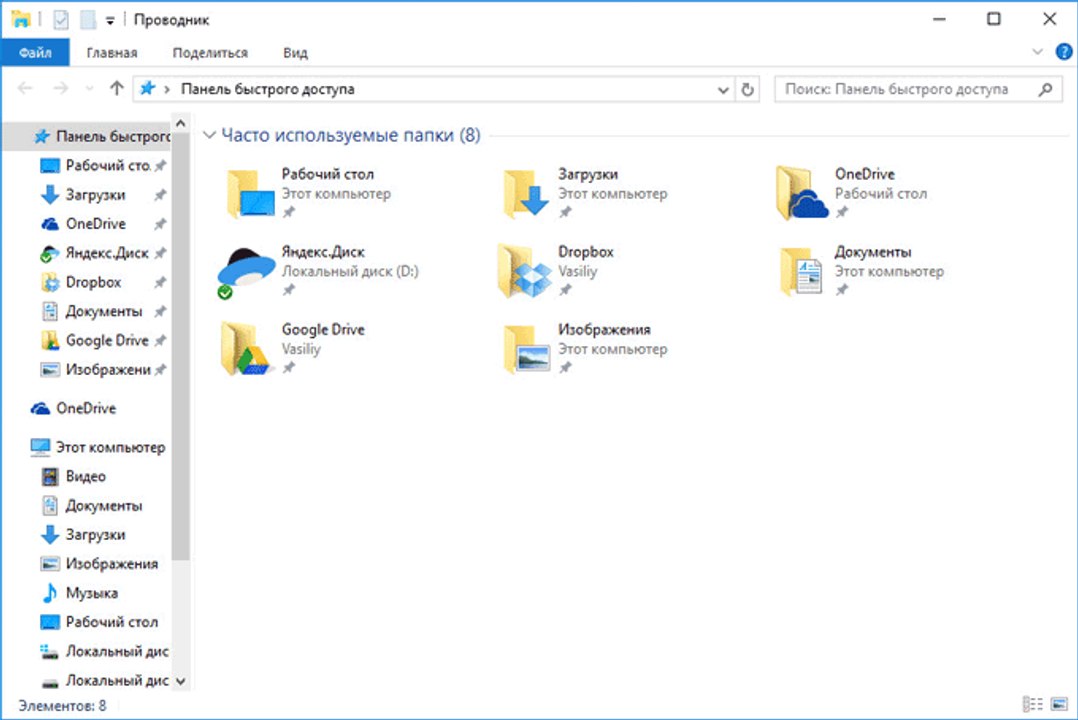The height and width of the screenshot is (720, 1078).
Task: Click the Локальный диск (D:) location text
Action: (350, 271)
